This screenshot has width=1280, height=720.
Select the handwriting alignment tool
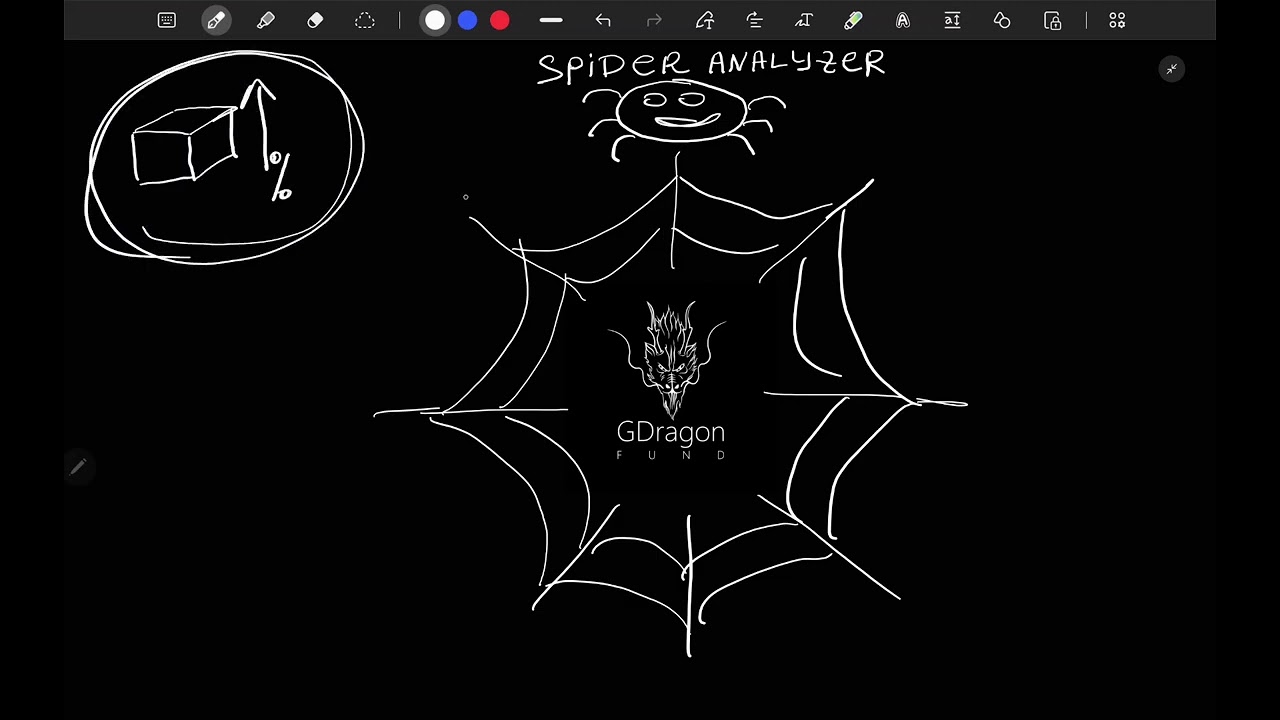pos(755,20)
